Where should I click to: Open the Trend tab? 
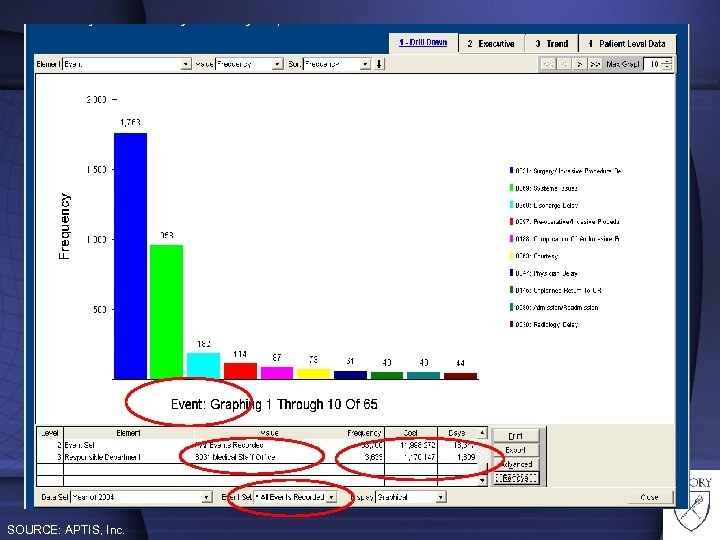coord(551,44)
